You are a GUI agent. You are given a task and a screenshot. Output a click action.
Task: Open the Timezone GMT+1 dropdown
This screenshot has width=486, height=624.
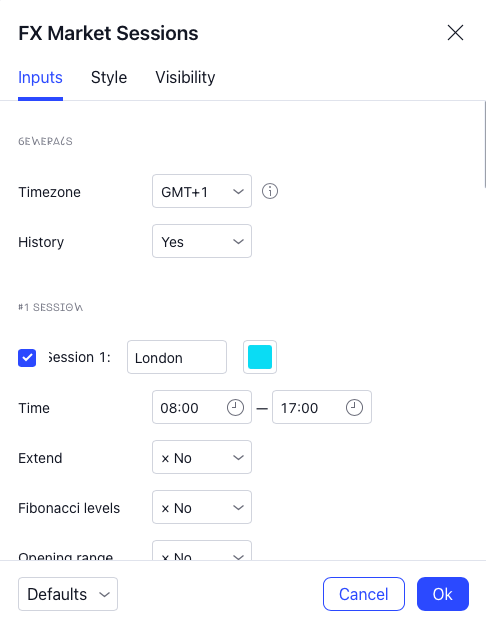pyautogui.click(x=202, y=191)
